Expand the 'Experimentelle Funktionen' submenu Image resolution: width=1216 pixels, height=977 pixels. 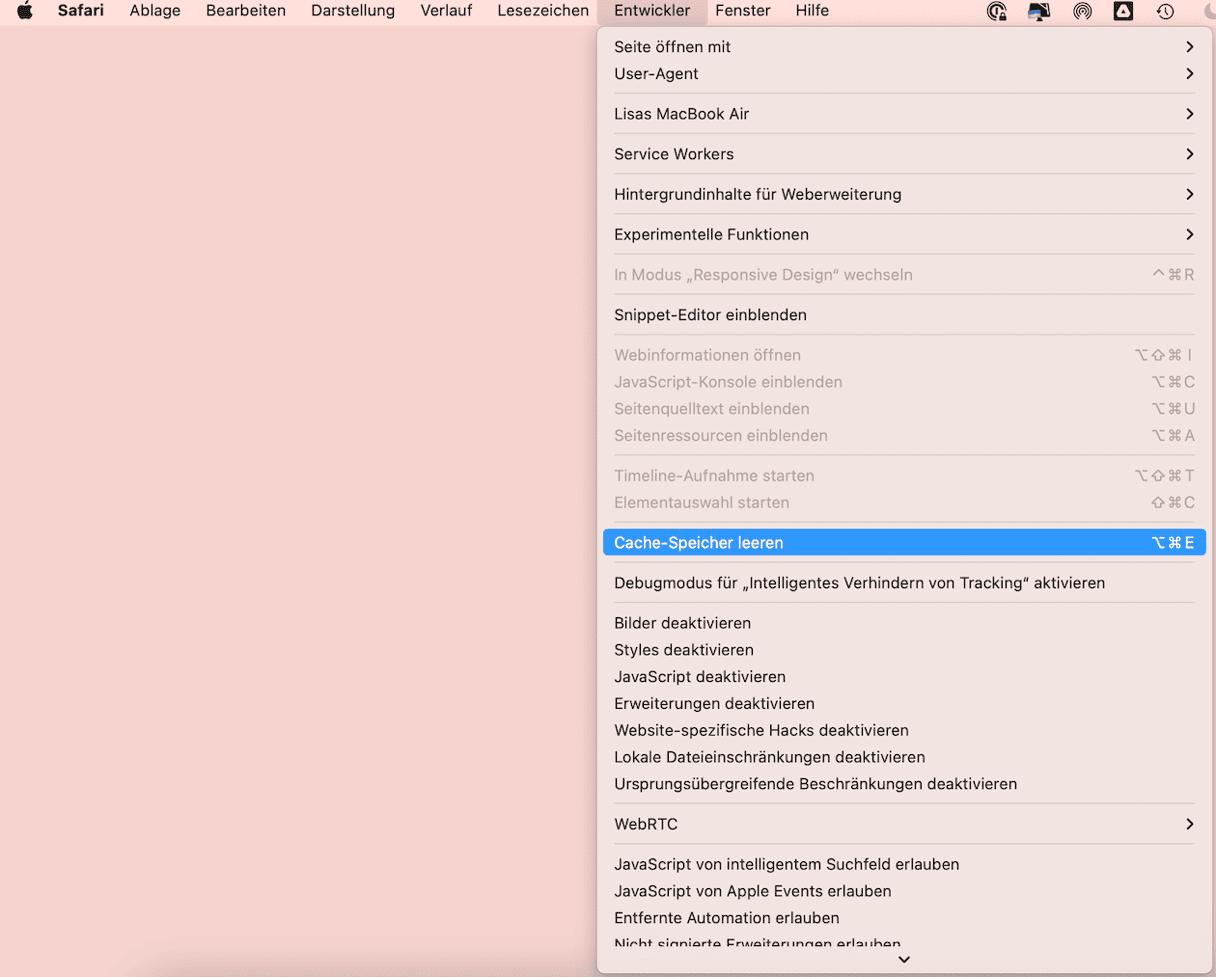click(904, 234)
